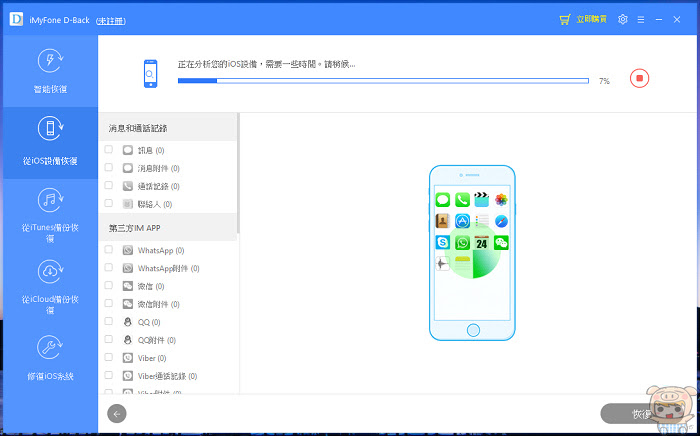
Task: Go back with the round arrow button
Action: pyautogui.click(x=117, y=414)
